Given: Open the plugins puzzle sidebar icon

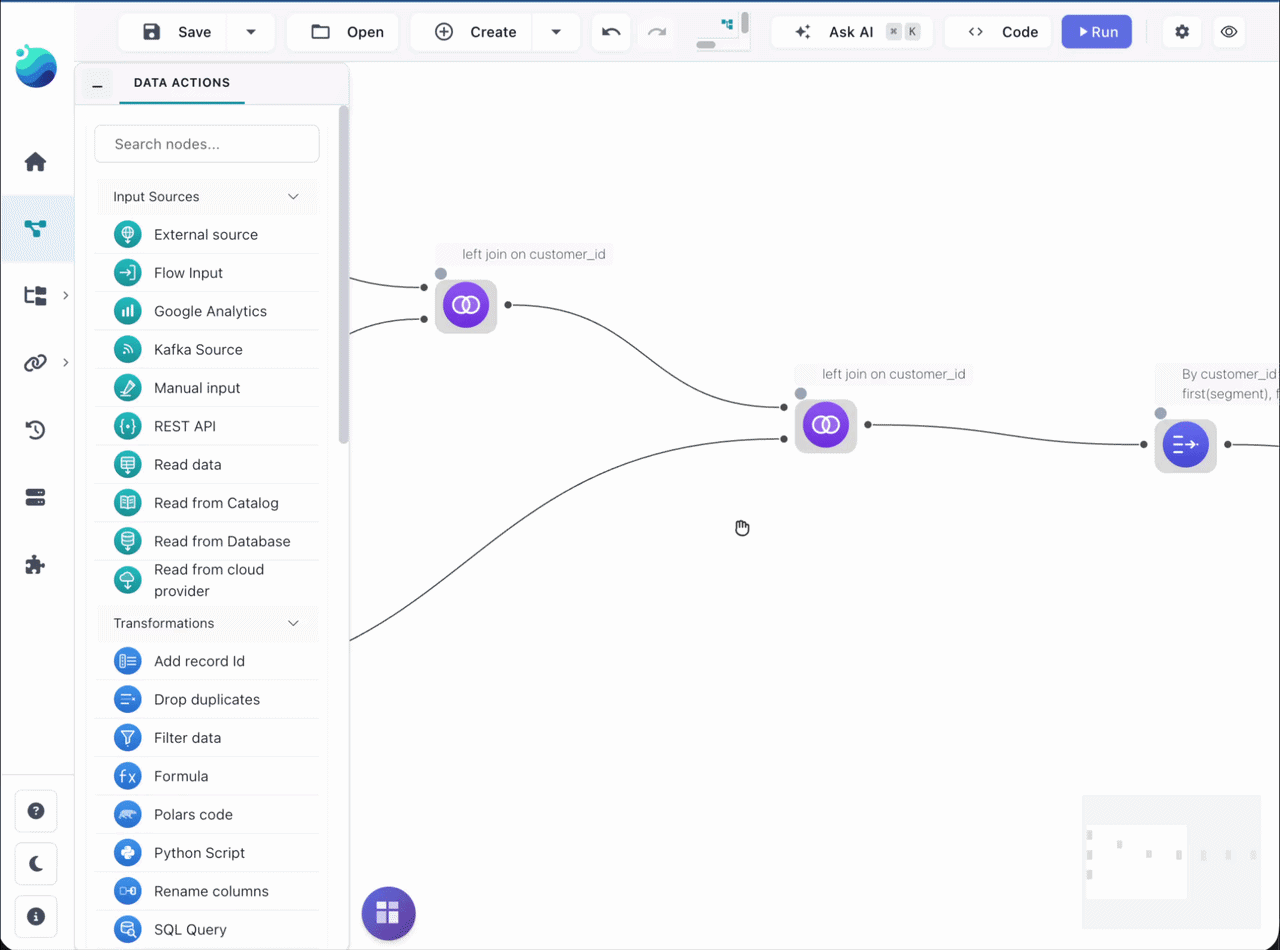Looking at the screenshot, I should tap(35, 565).
